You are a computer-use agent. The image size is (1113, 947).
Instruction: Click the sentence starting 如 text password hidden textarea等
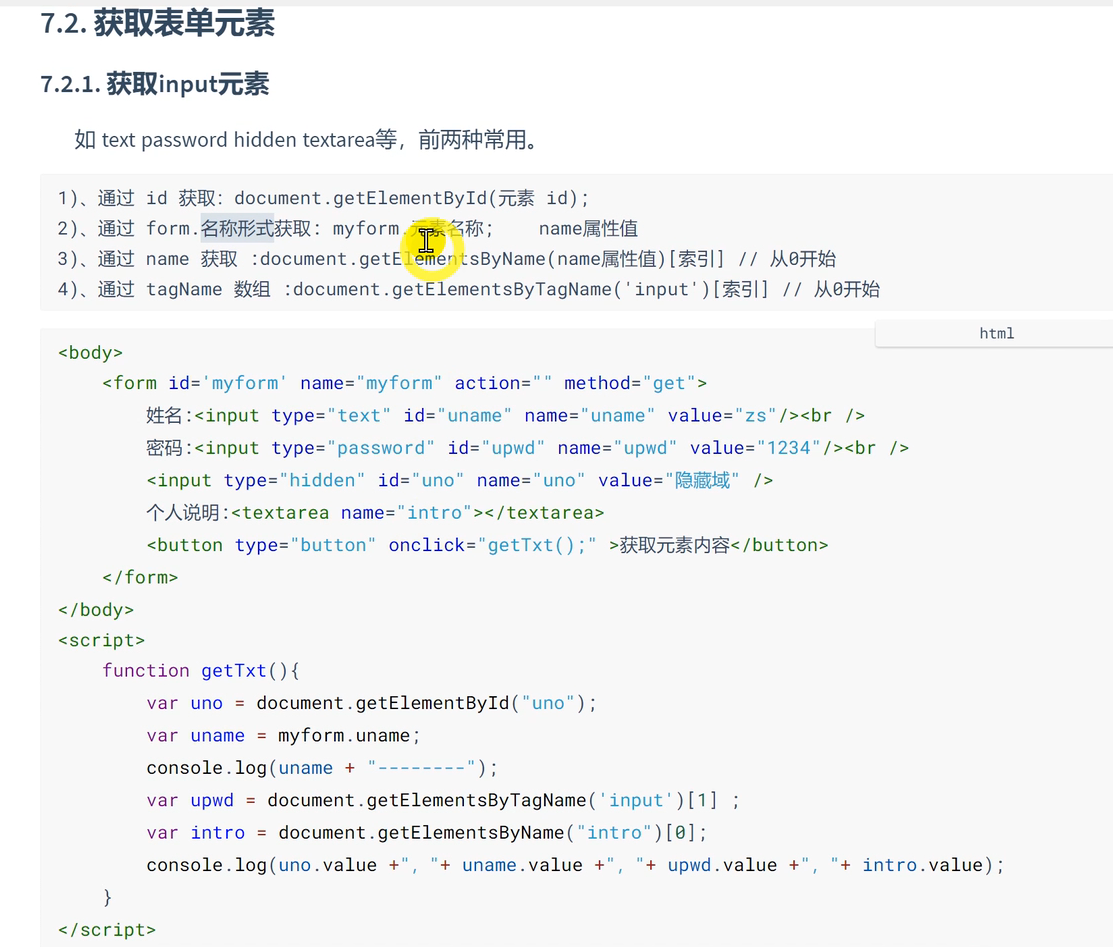tap(306, 139)
